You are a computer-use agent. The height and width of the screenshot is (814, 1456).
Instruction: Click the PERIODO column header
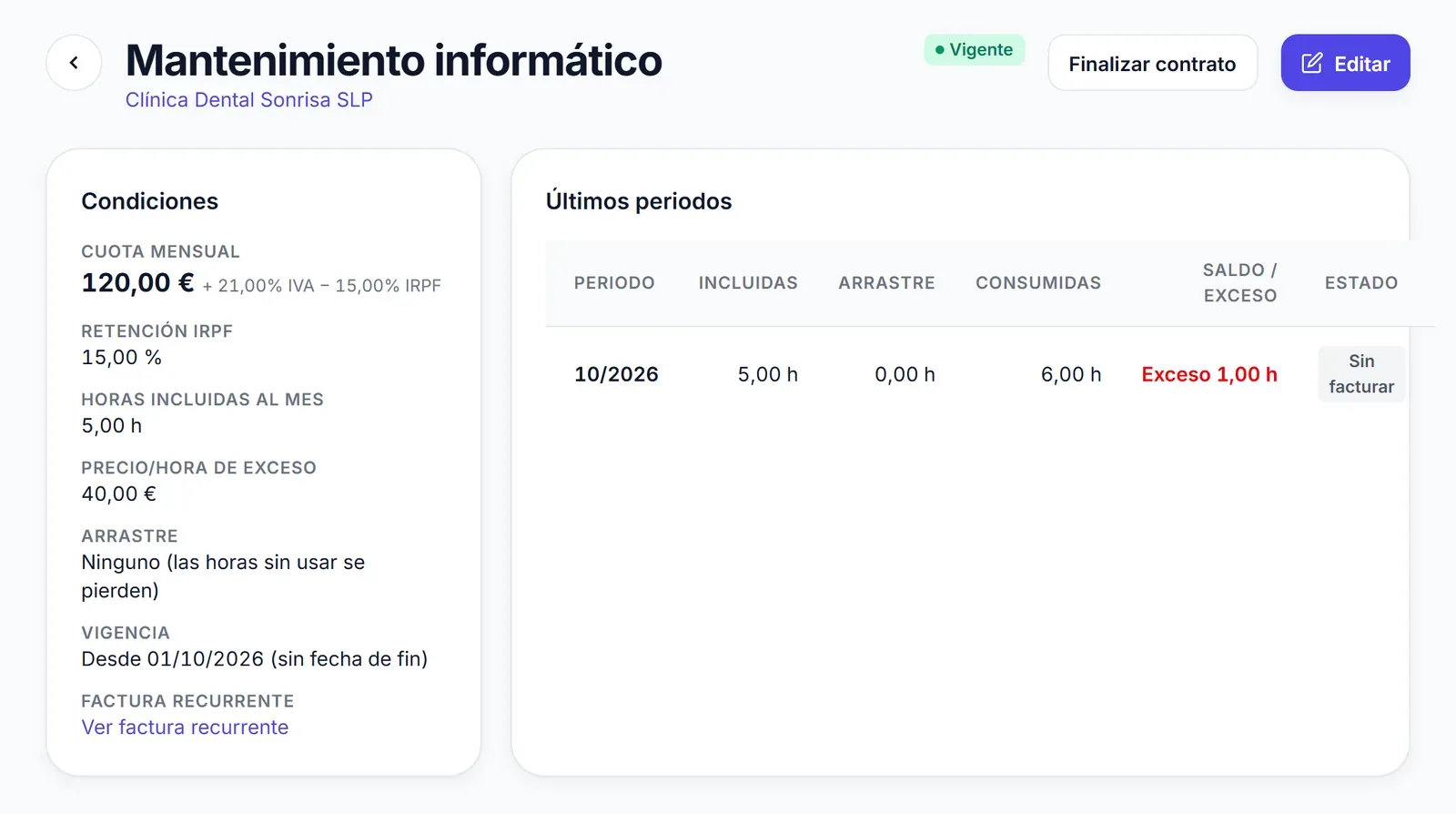tap(614, 283)
